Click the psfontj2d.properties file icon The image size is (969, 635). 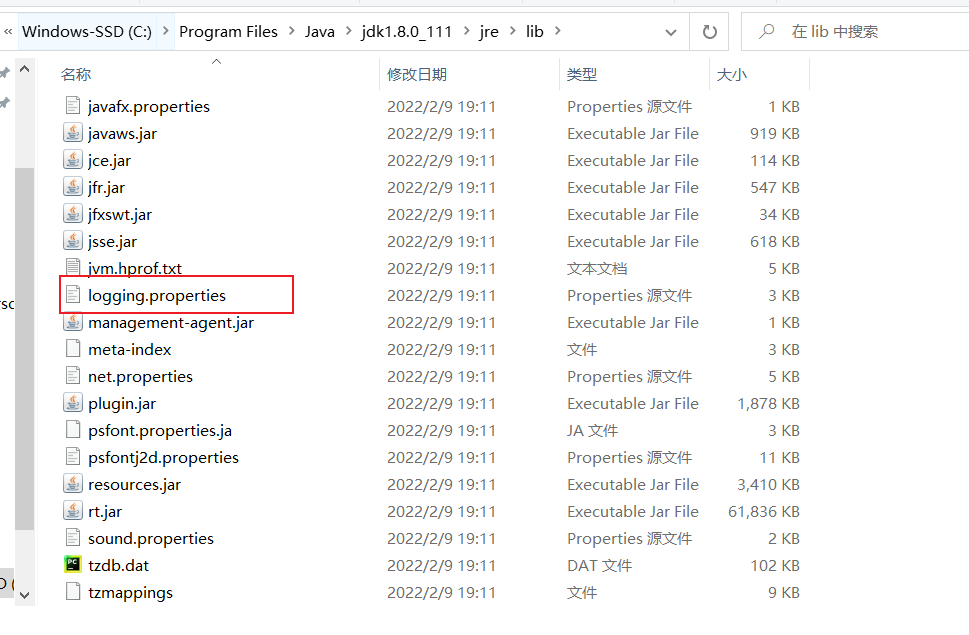tap(73, 456)
